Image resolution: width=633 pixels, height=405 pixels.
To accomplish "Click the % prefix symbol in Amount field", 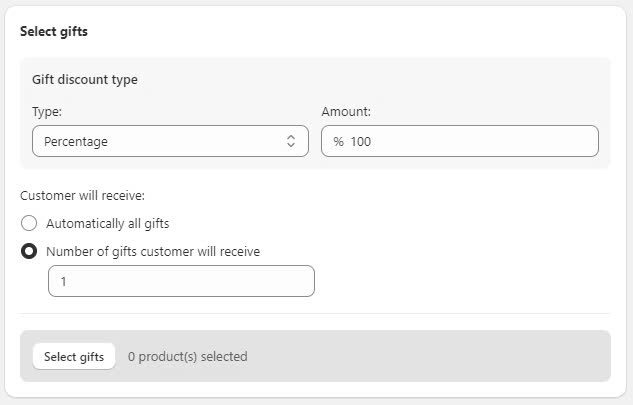I will tap(338, 142).
